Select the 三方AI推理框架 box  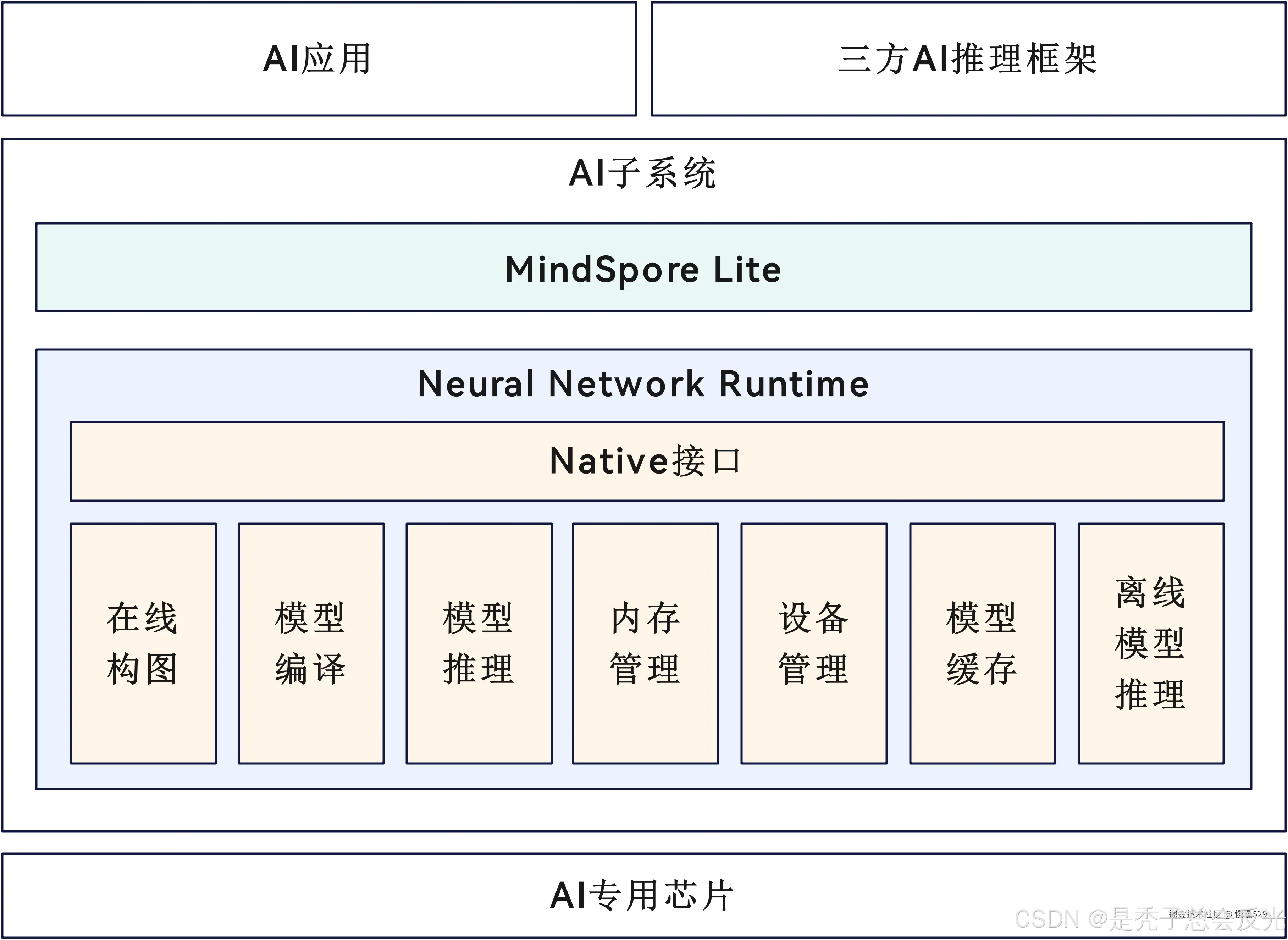click(x=968, y=59)
